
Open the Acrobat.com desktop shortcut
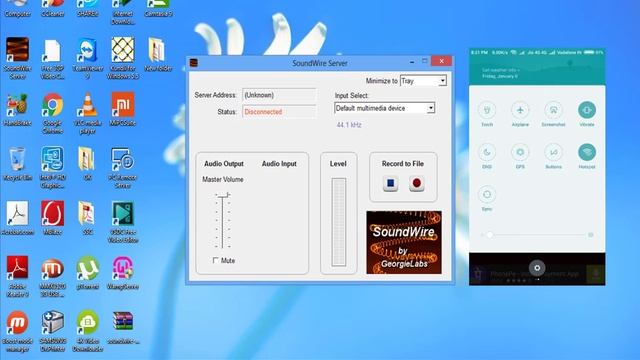point(17,218)
